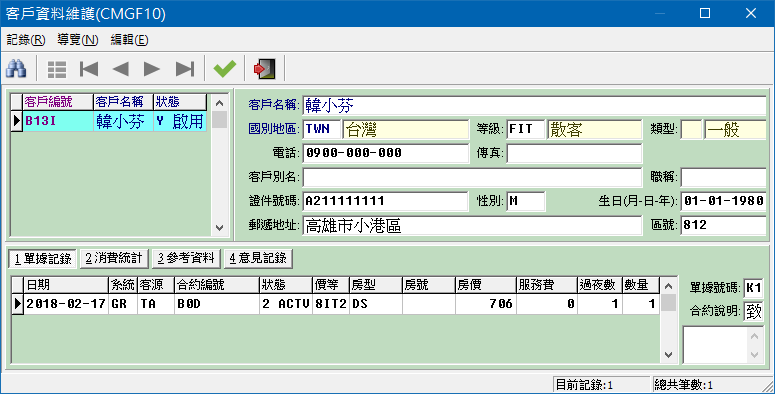
Task: Click the 韓小芬 cell in customer list
Action: click(123, 121)
